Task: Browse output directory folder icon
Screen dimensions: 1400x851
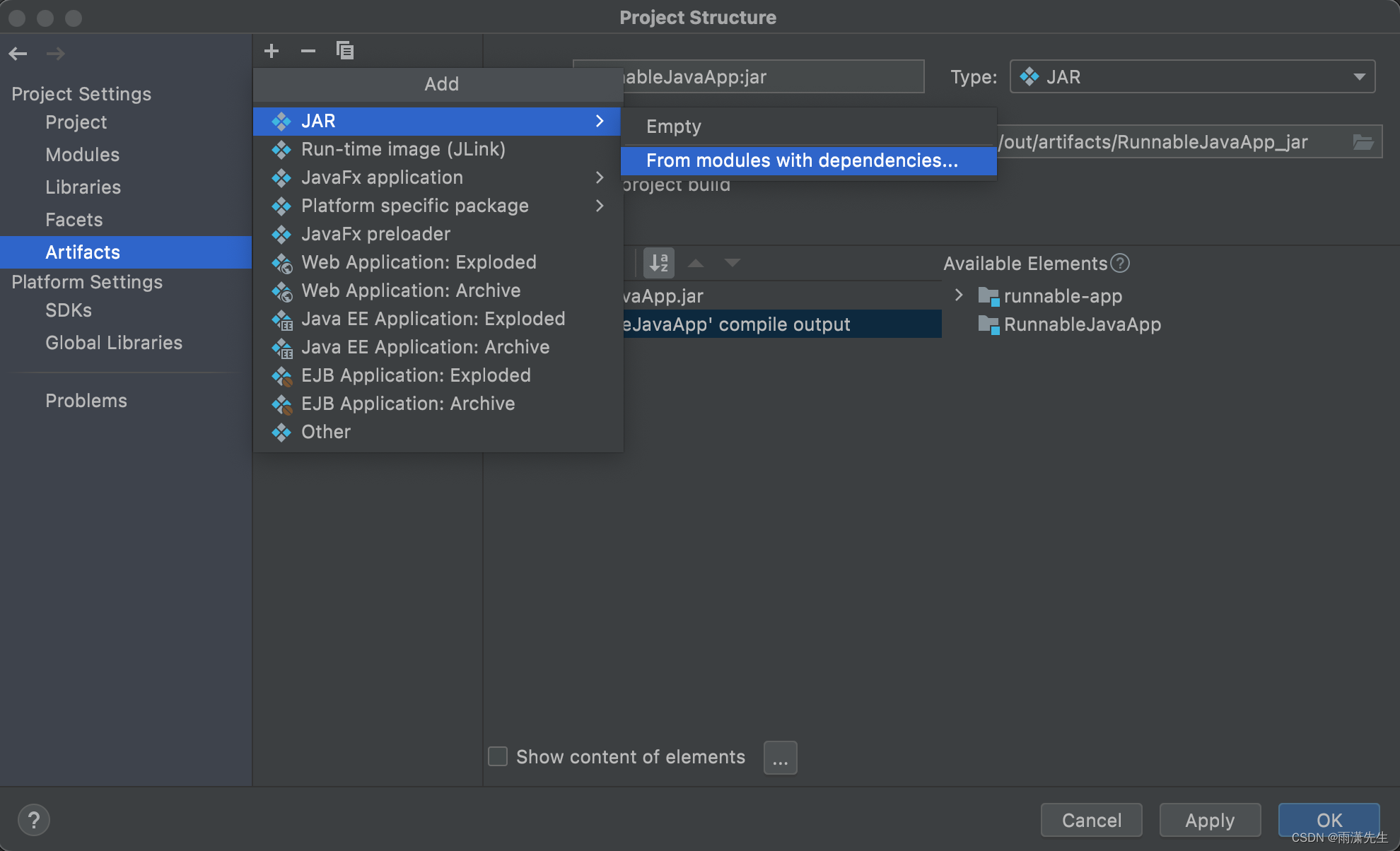Action: 1363,142
